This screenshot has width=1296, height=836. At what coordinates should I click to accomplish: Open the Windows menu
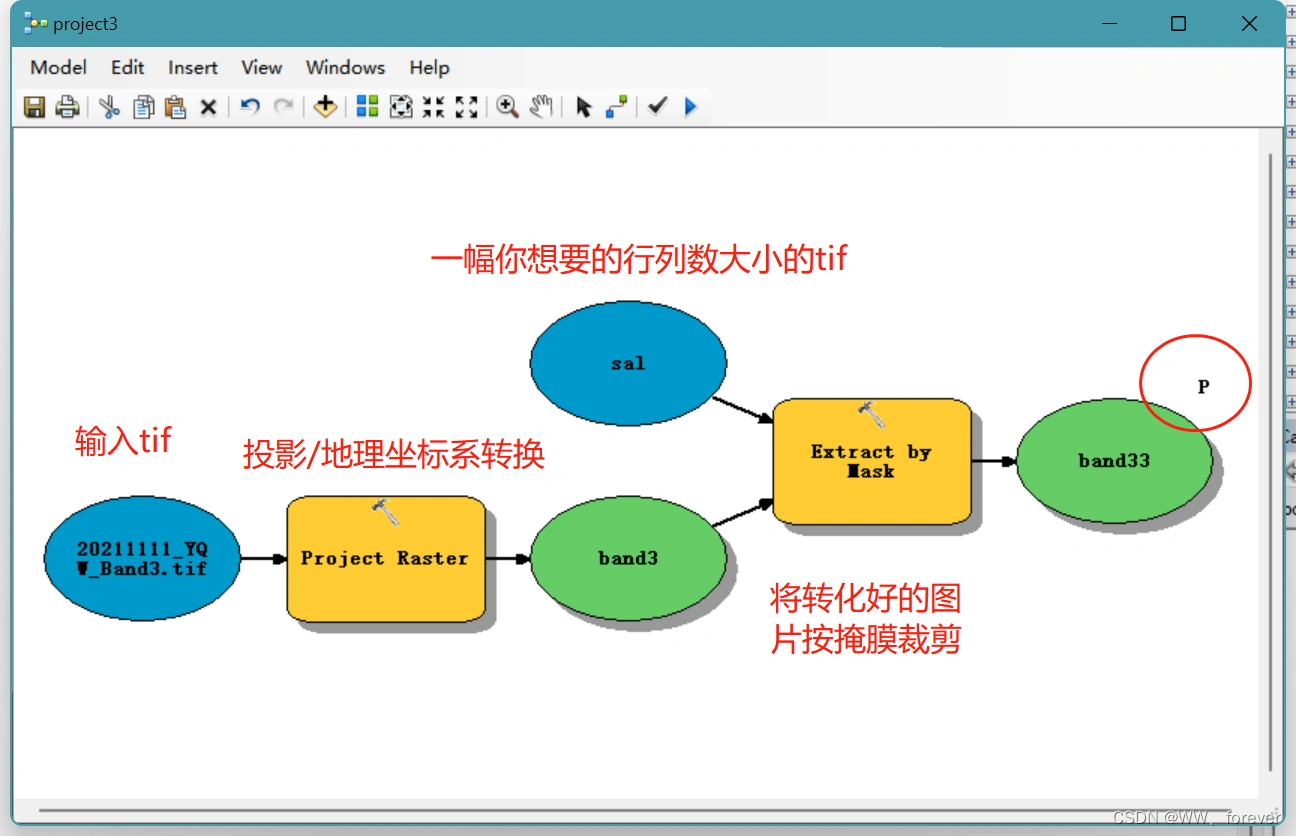pos(346,68)
